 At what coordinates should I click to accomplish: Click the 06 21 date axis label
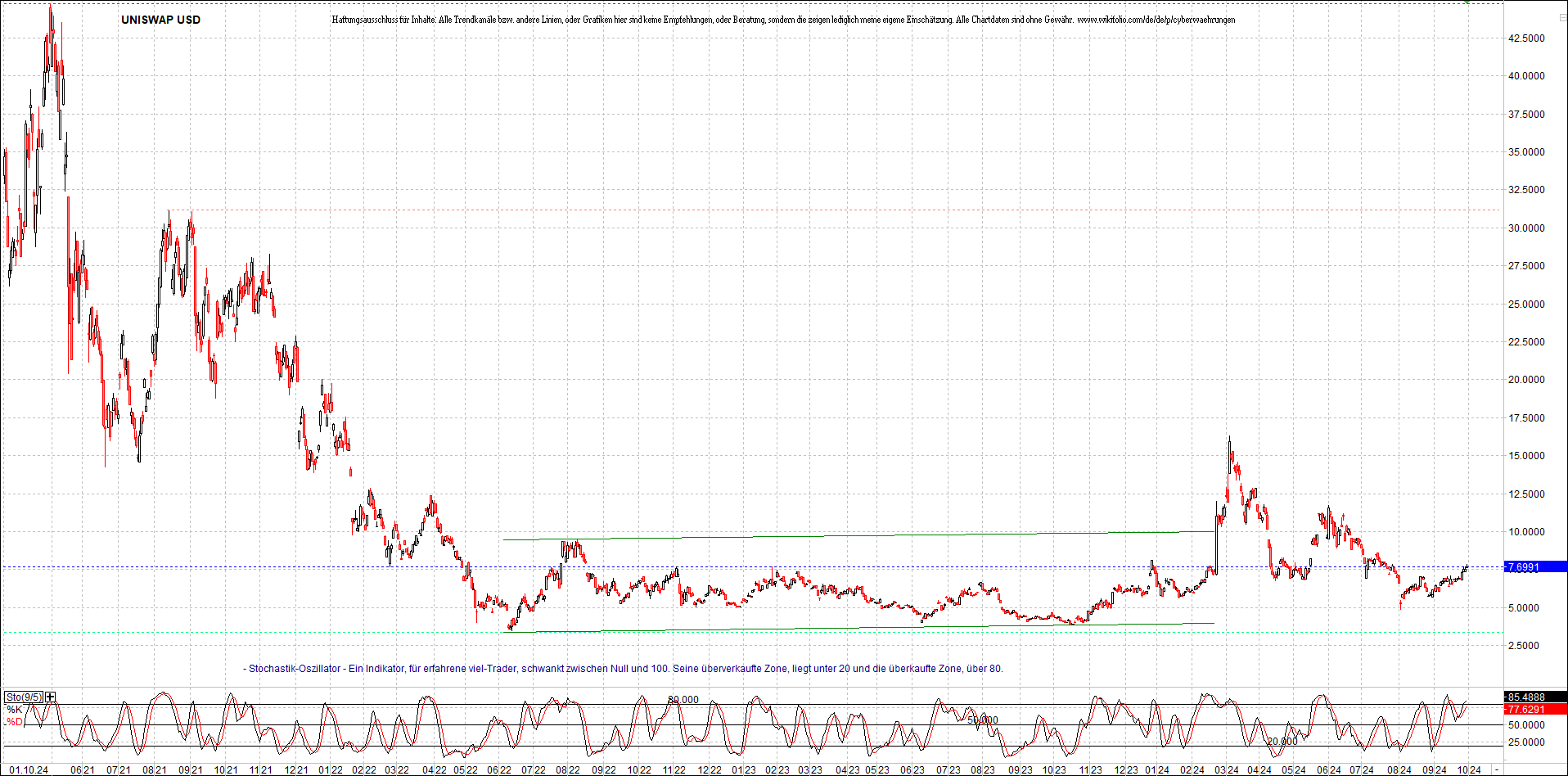(x=82, y=770)
